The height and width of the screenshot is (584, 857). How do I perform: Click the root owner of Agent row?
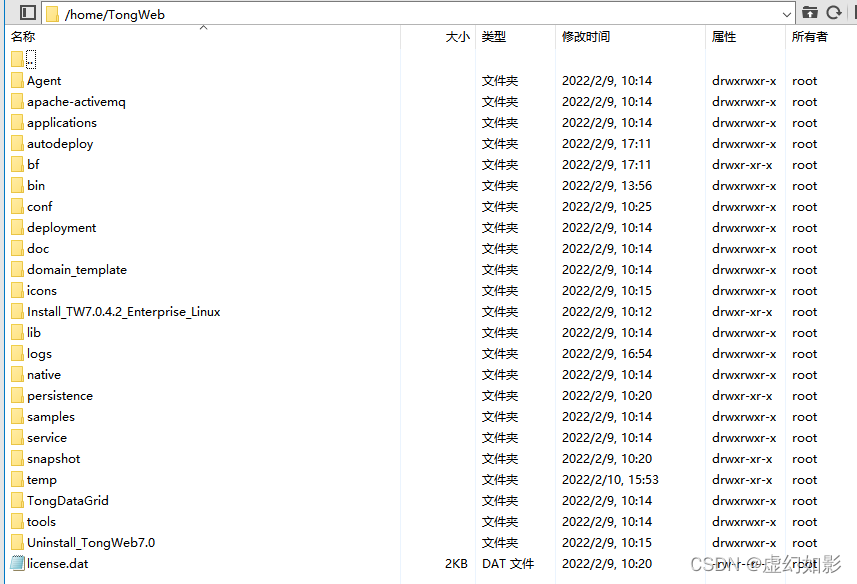[805, 81]
